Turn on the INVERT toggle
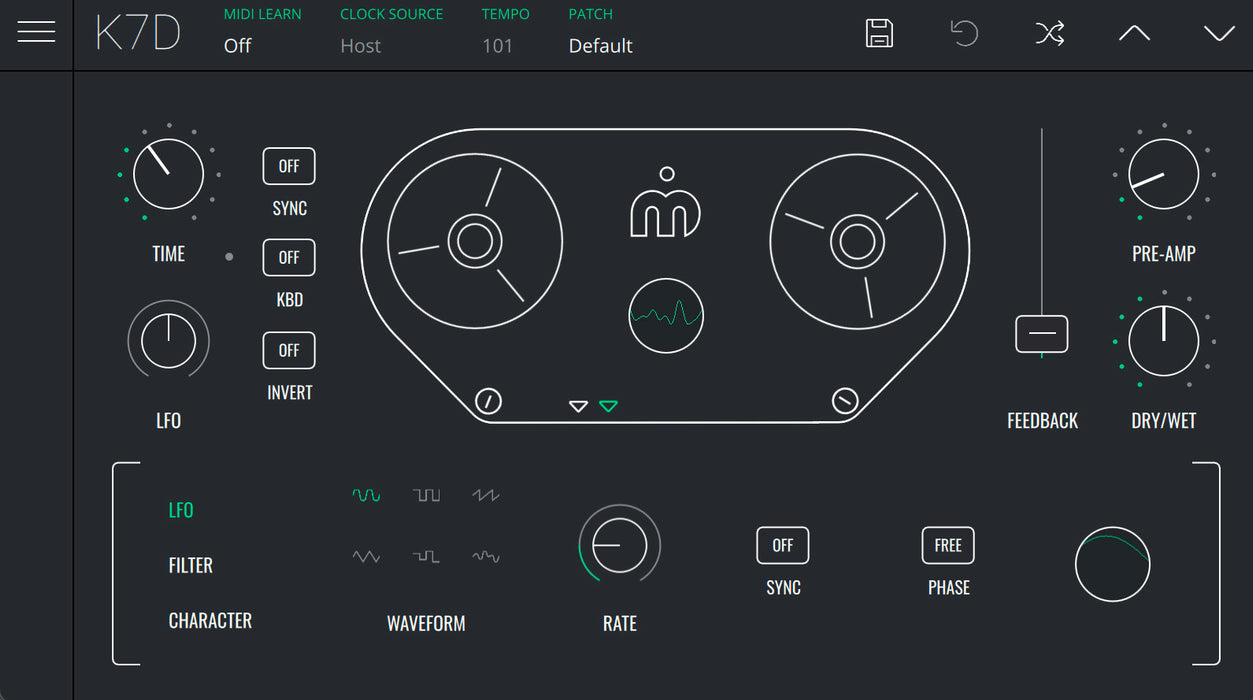Screen dimensions: 1253x700 (289, 351)
